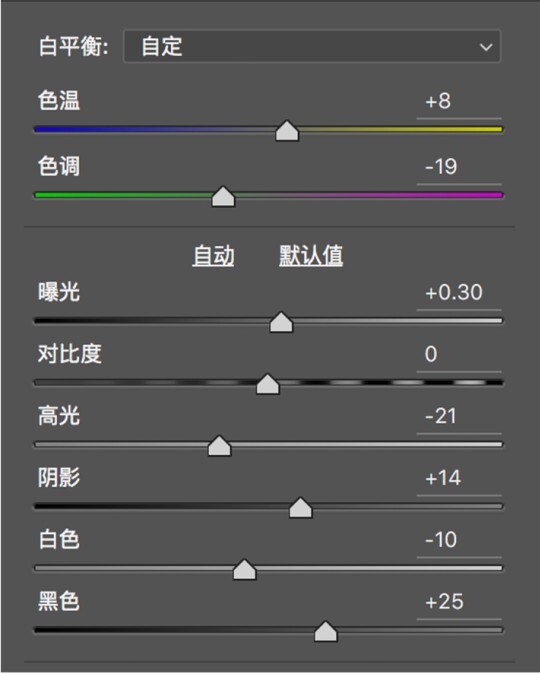The image size is (540, 673).
Task: Click the 对比度 contrast slider handle
Action: click(x=268, y=384)
